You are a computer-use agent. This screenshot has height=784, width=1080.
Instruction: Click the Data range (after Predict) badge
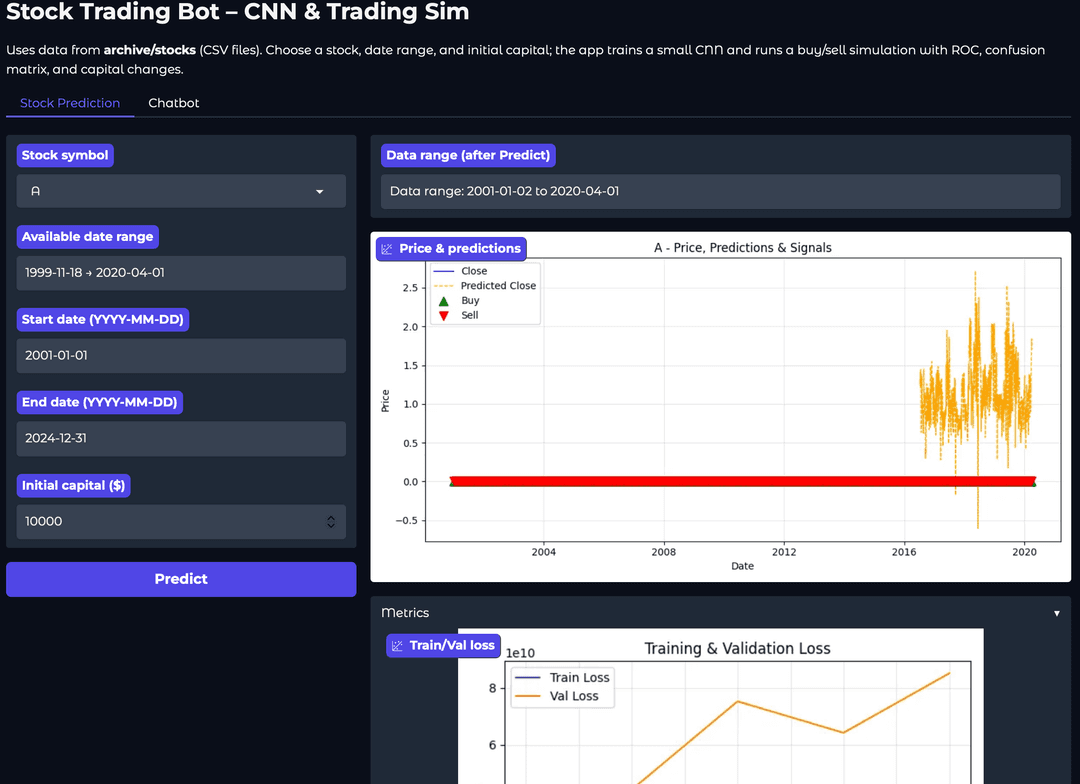click(468, 155)
